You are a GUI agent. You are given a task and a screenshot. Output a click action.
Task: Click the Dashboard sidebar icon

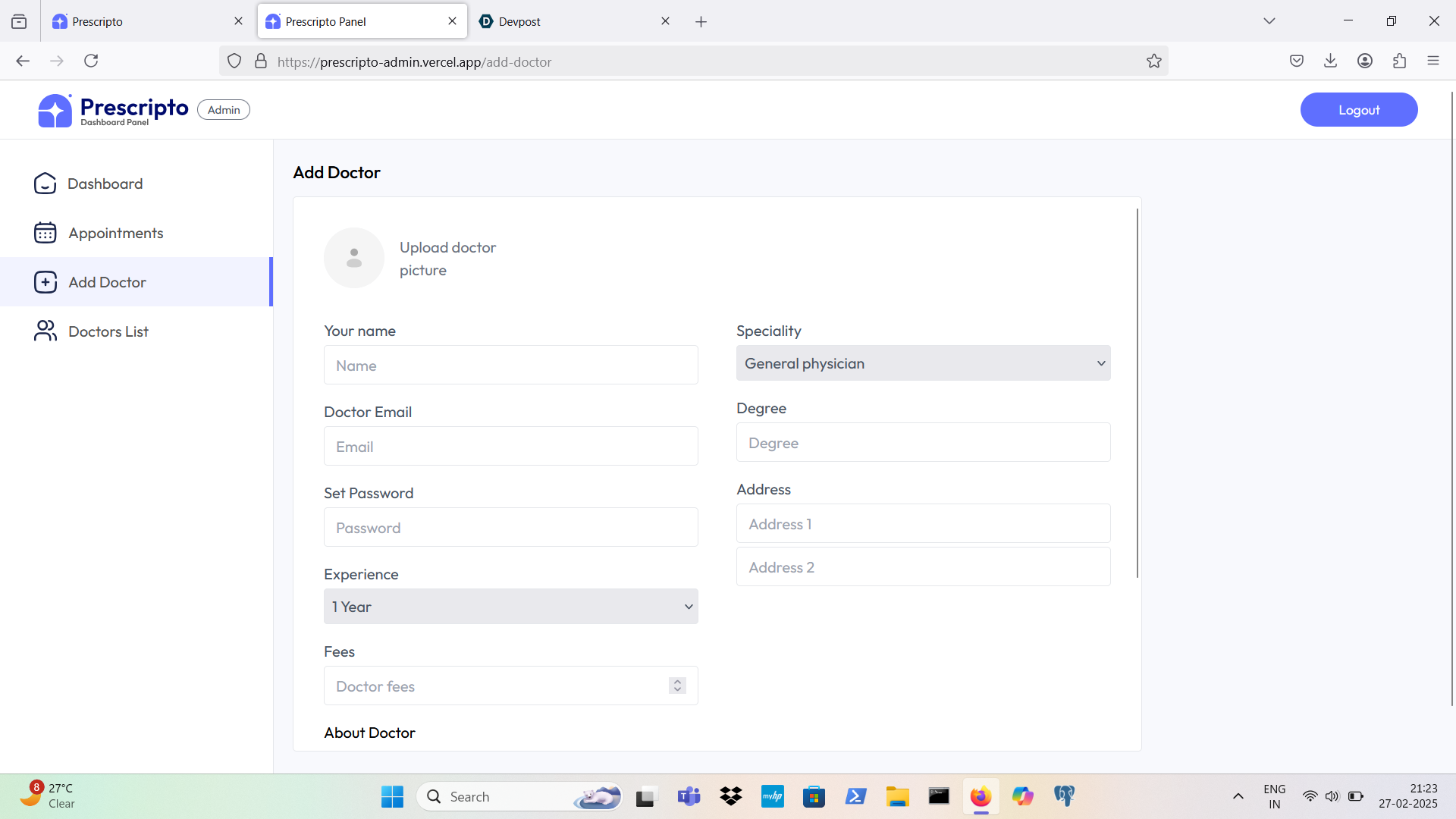tap(45, 184)
